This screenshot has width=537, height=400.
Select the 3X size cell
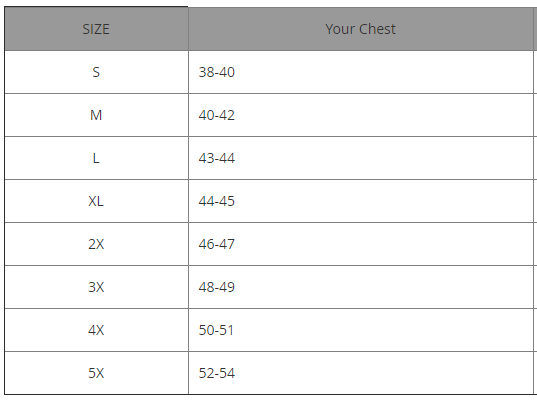[96, 287]
